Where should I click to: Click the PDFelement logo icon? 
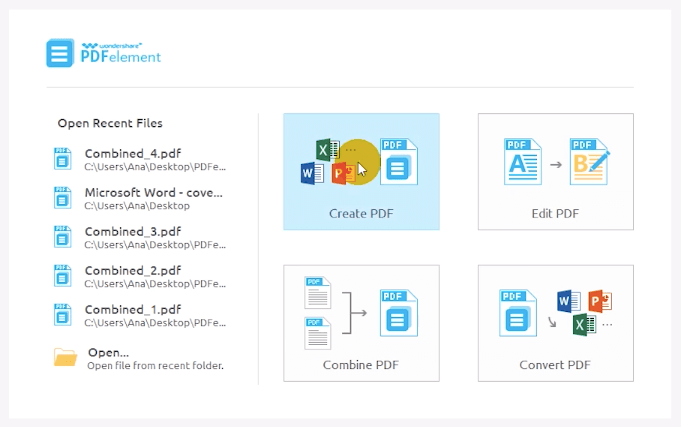coord(60,53)
